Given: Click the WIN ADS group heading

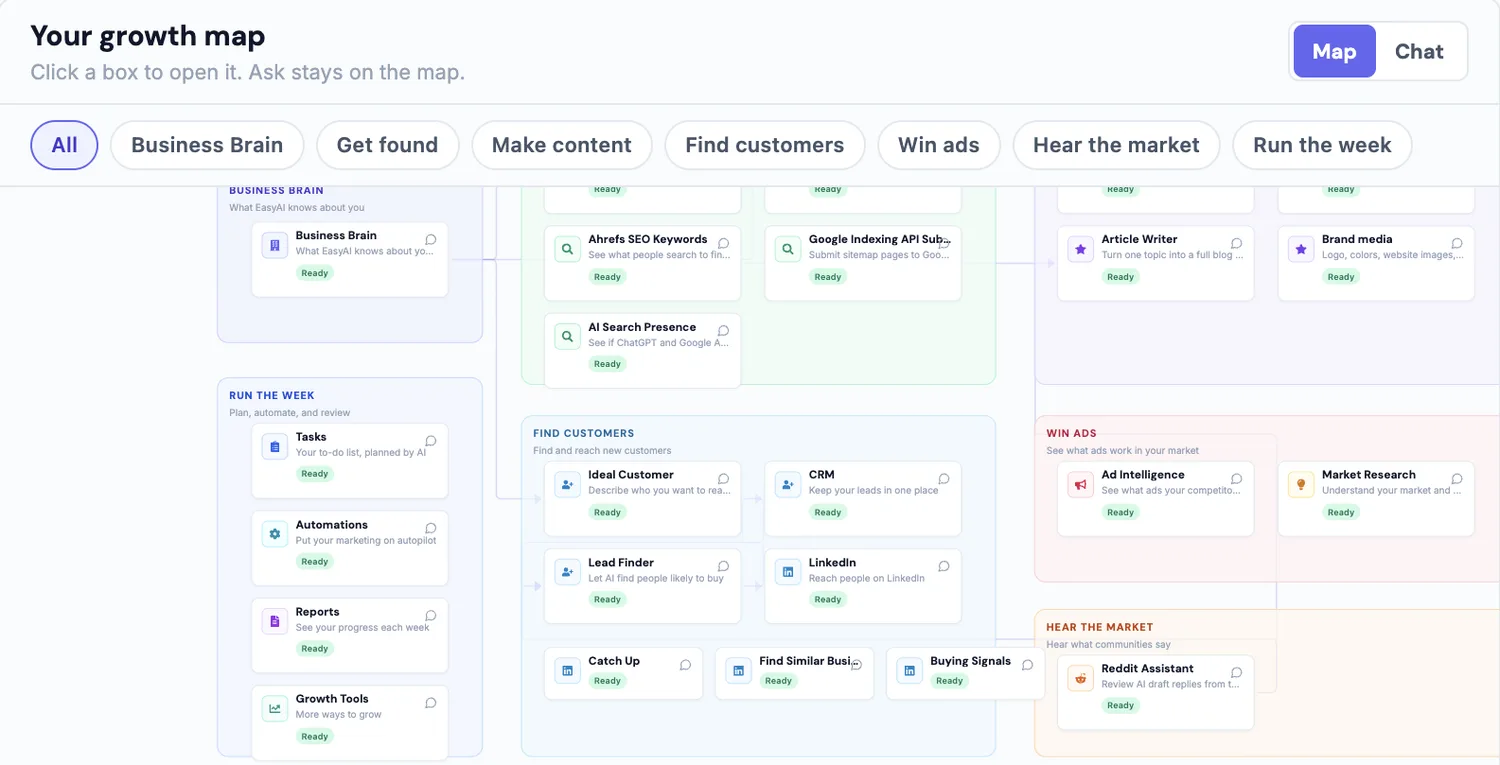Looking at the screenshot, I should (1071, 433).
